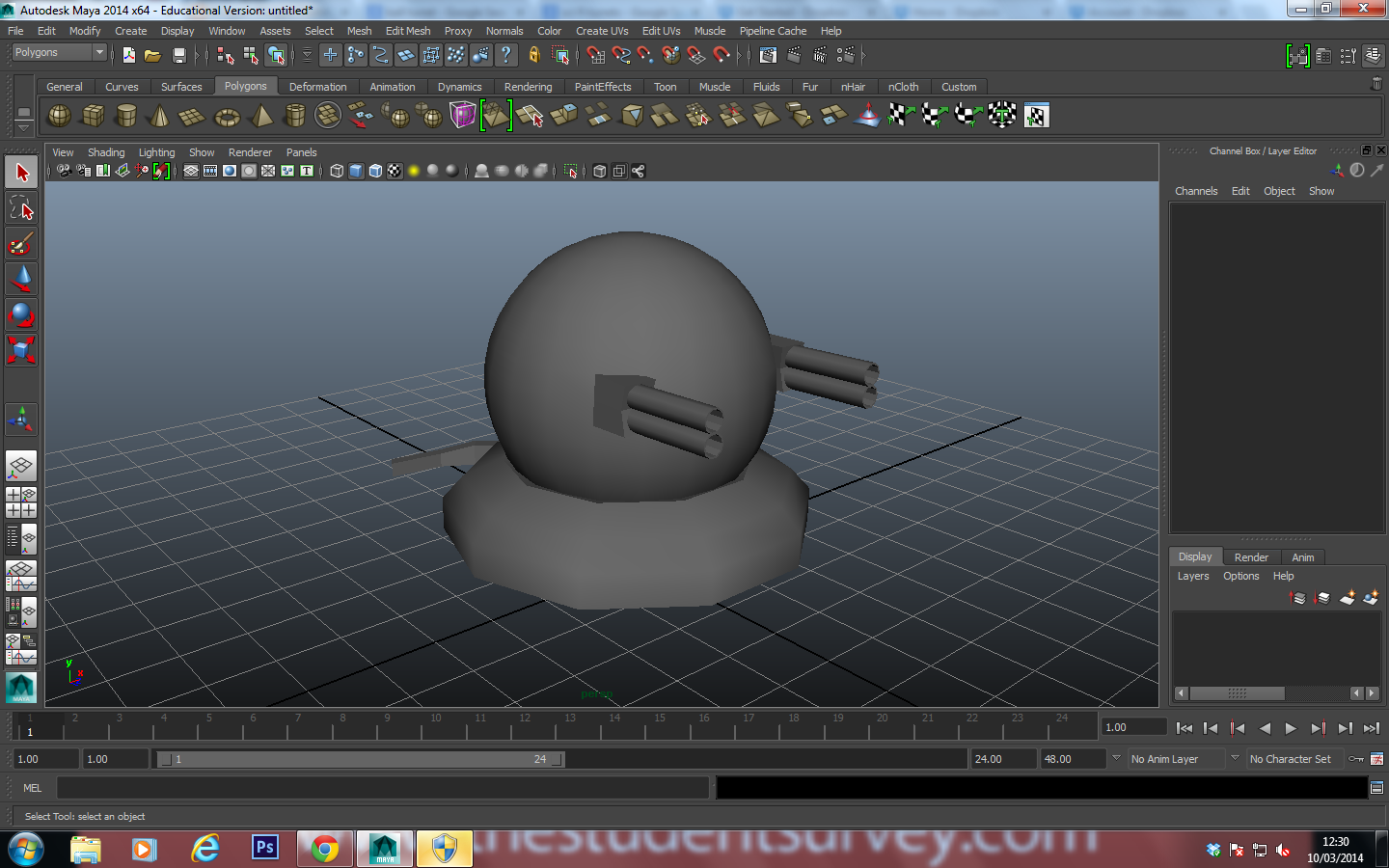
Task: Toggle textured display in the viewport toolbar
Action: (x=395, y=171)
